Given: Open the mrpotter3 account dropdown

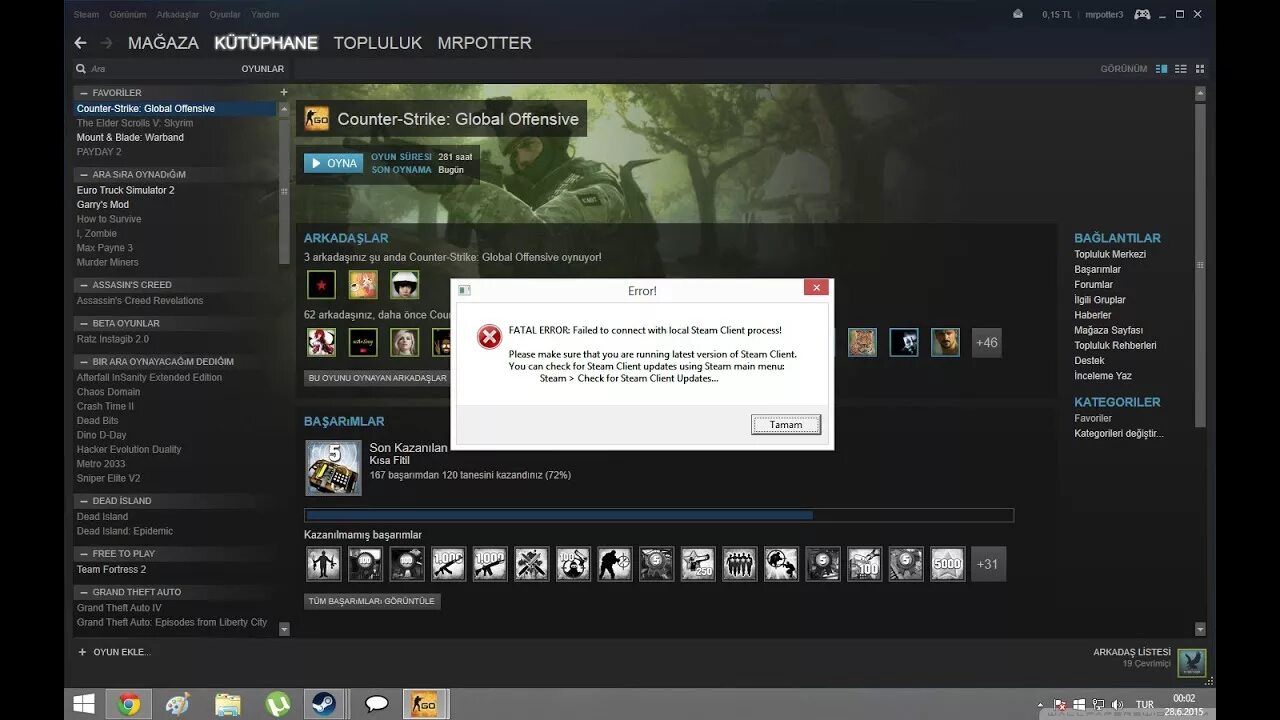Looking at the screenshot, I should [1104, 15].
